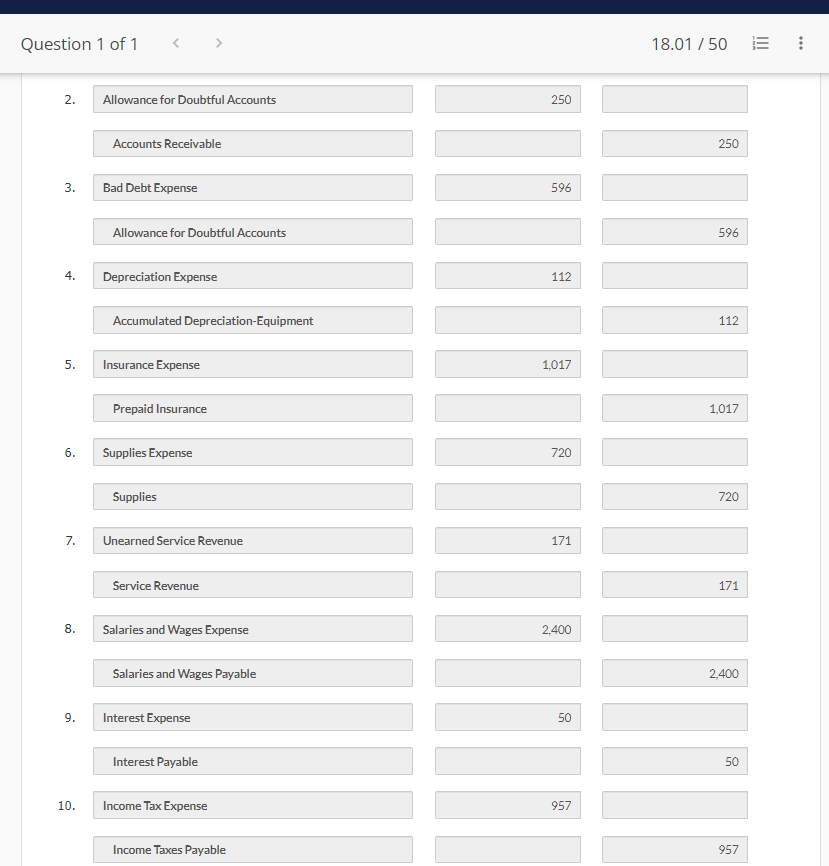Click the previous question chevron
The height and width of the screenshot is (866, 829).
[176, 43]
